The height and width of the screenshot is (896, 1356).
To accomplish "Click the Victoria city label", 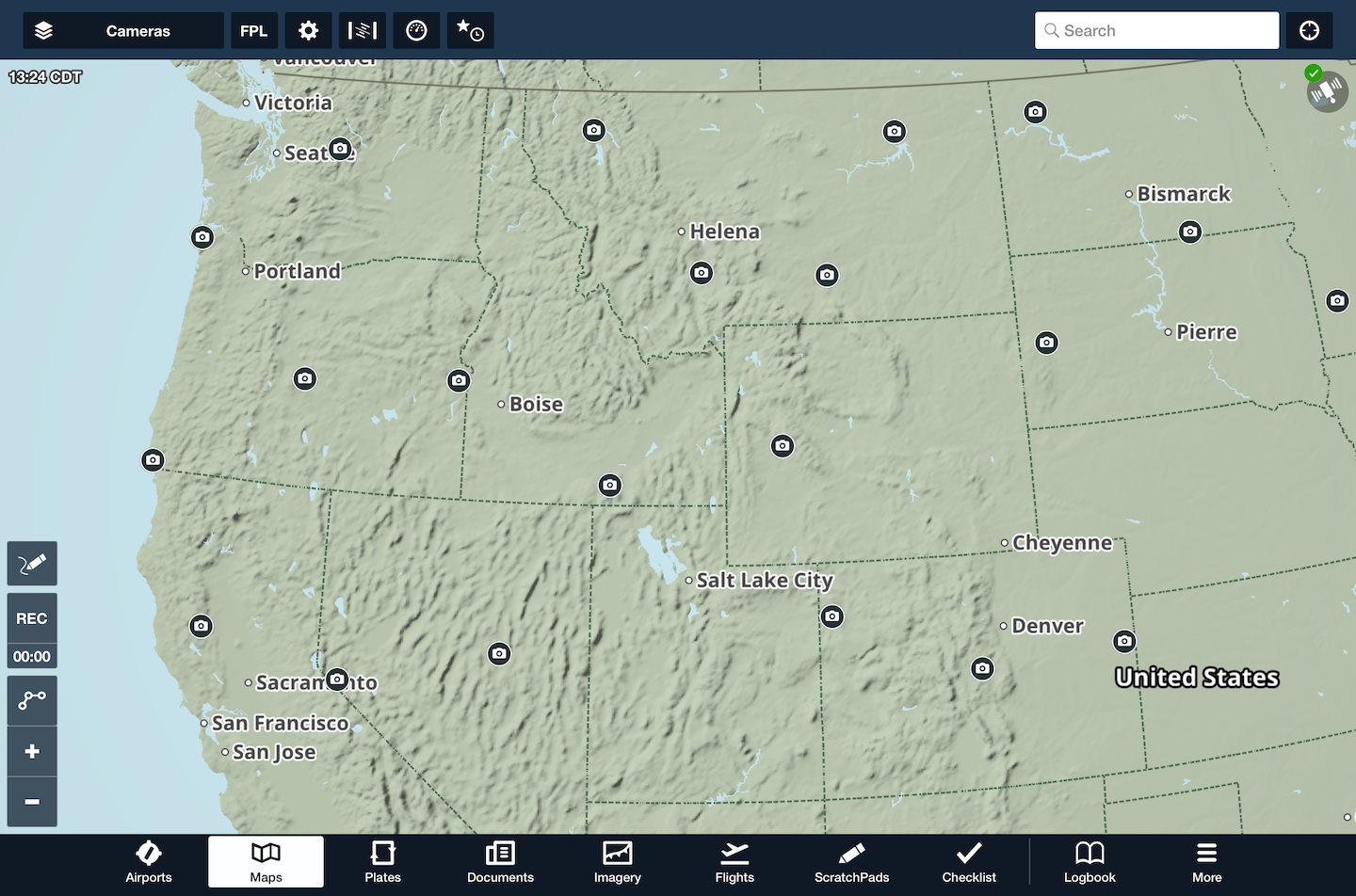I will point(293,103).
